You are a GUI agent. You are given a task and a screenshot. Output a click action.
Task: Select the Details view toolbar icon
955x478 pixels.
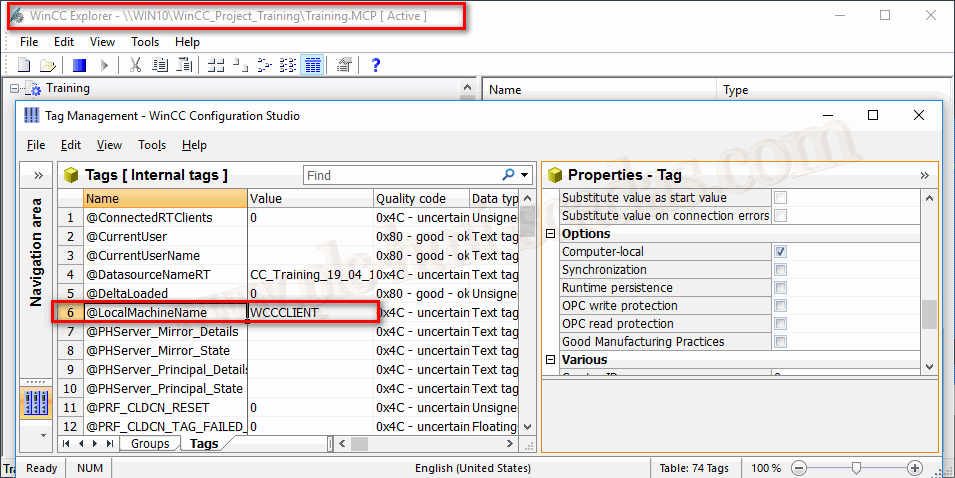click(312, 65)
